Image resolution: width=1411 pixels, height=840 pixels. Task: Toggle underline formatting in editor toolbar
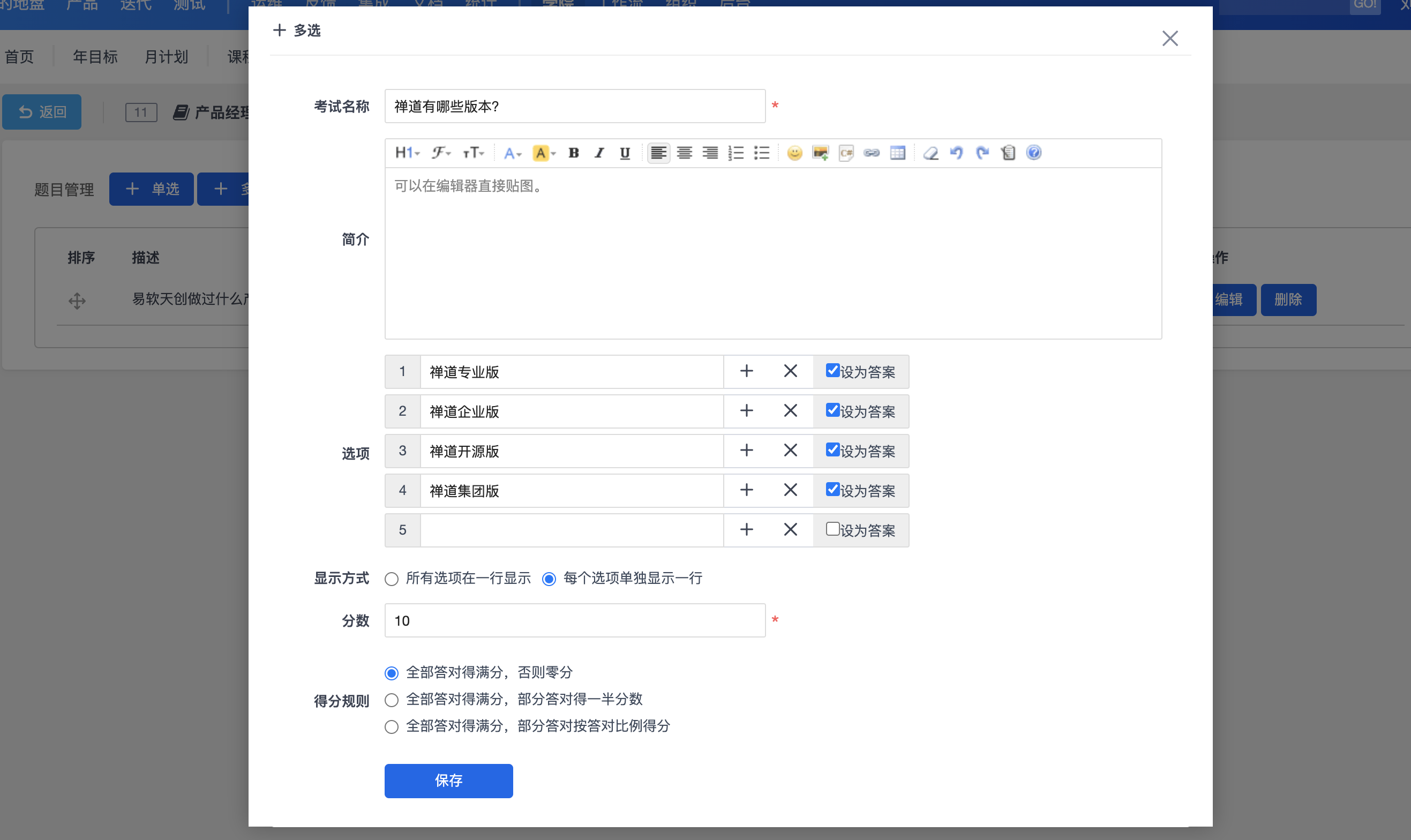(625, 153)
